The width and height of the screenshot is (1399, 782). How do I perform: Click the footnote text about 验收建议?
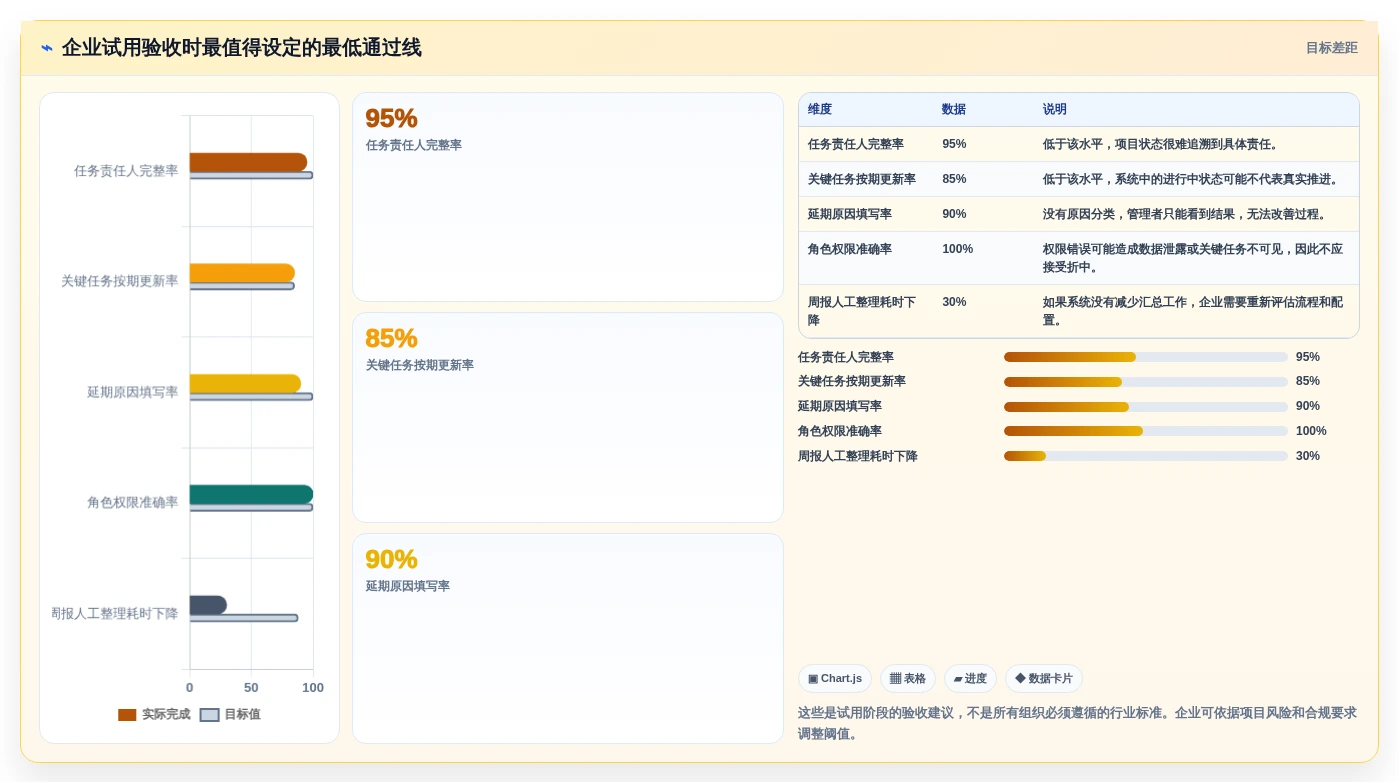1078,723
